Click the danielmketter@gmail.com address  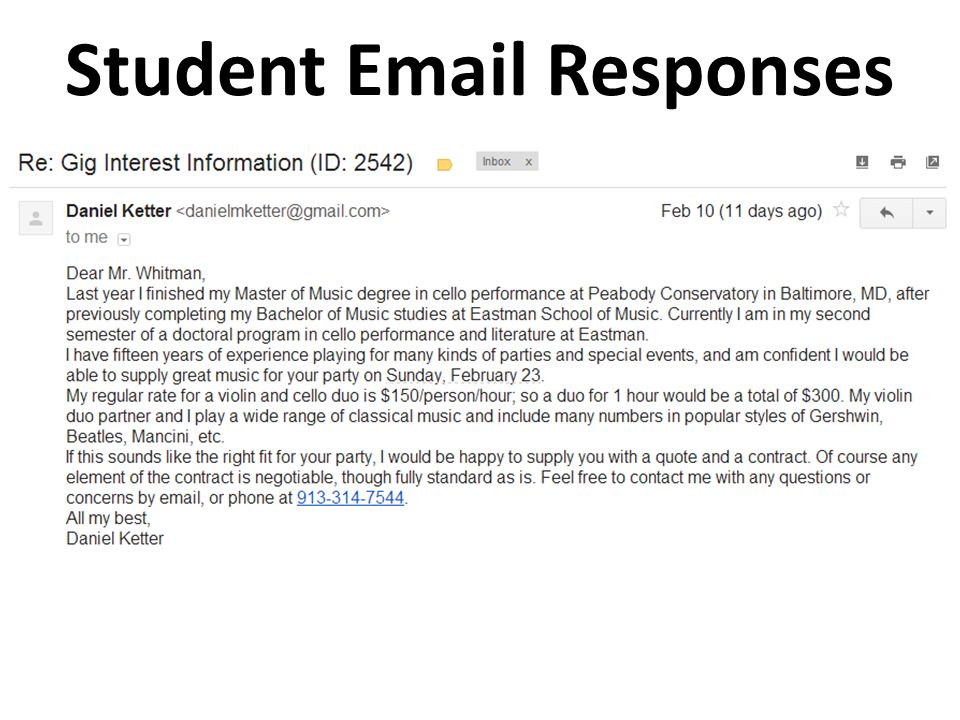(283, 211)
